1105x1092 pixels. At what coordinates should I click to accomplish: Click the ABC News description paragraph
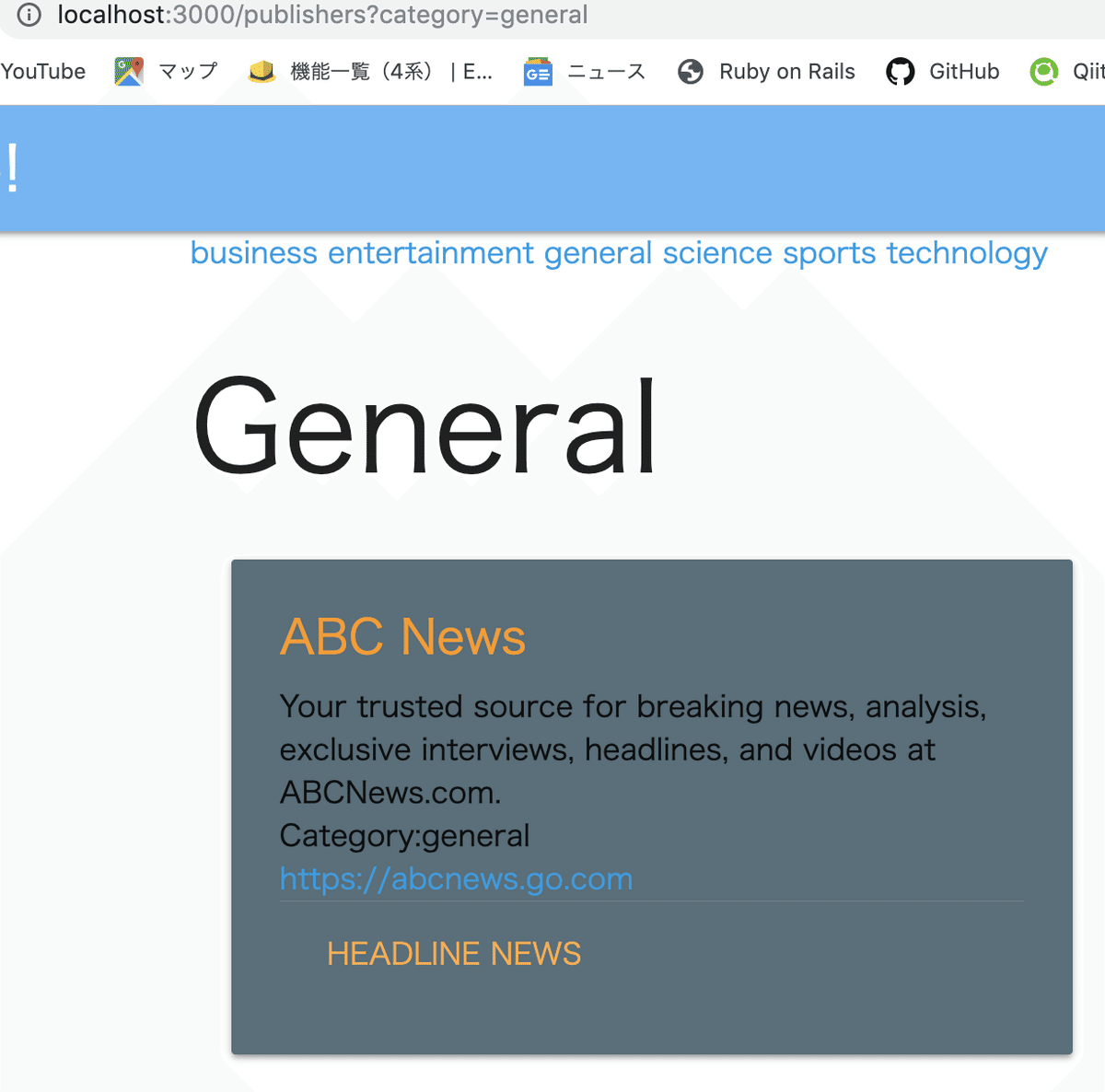click(634, 749)
